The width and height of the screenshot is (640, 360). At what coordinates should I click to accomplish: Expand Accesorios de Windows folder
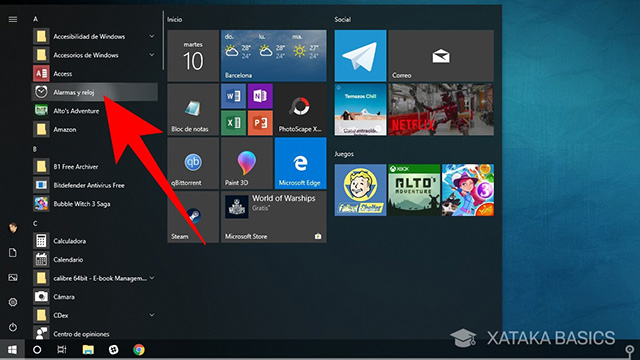point(152,55)
